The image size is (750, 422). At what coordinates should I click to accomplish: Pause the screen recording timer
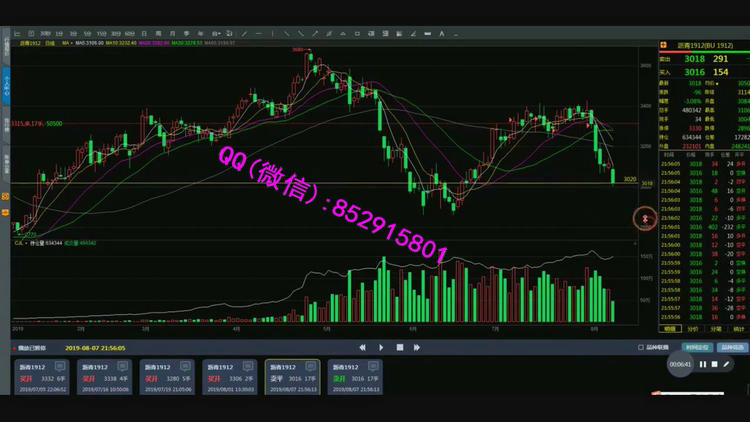(x=703, y=365)
